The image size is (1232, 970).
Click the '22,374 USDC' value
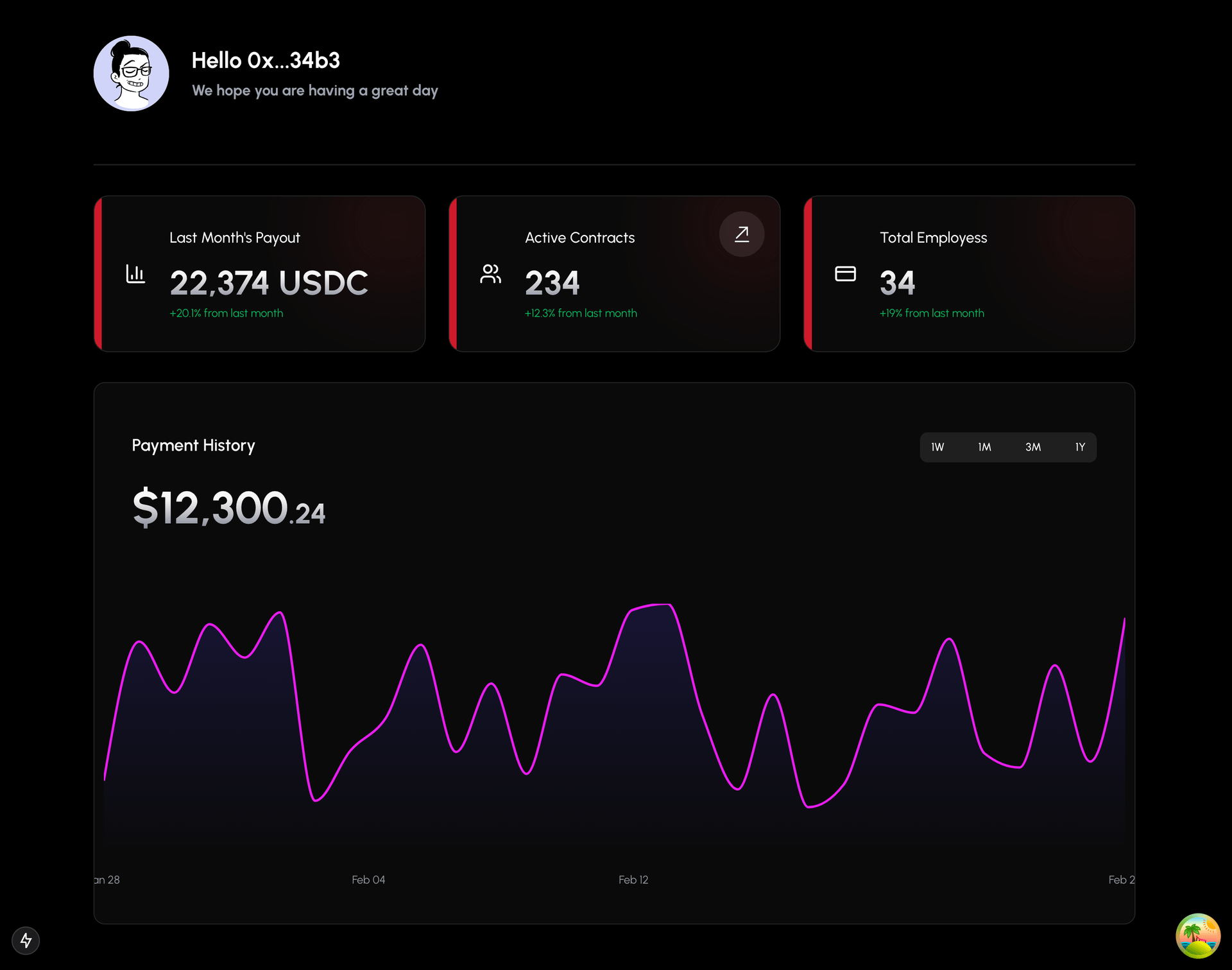(269, 282)
